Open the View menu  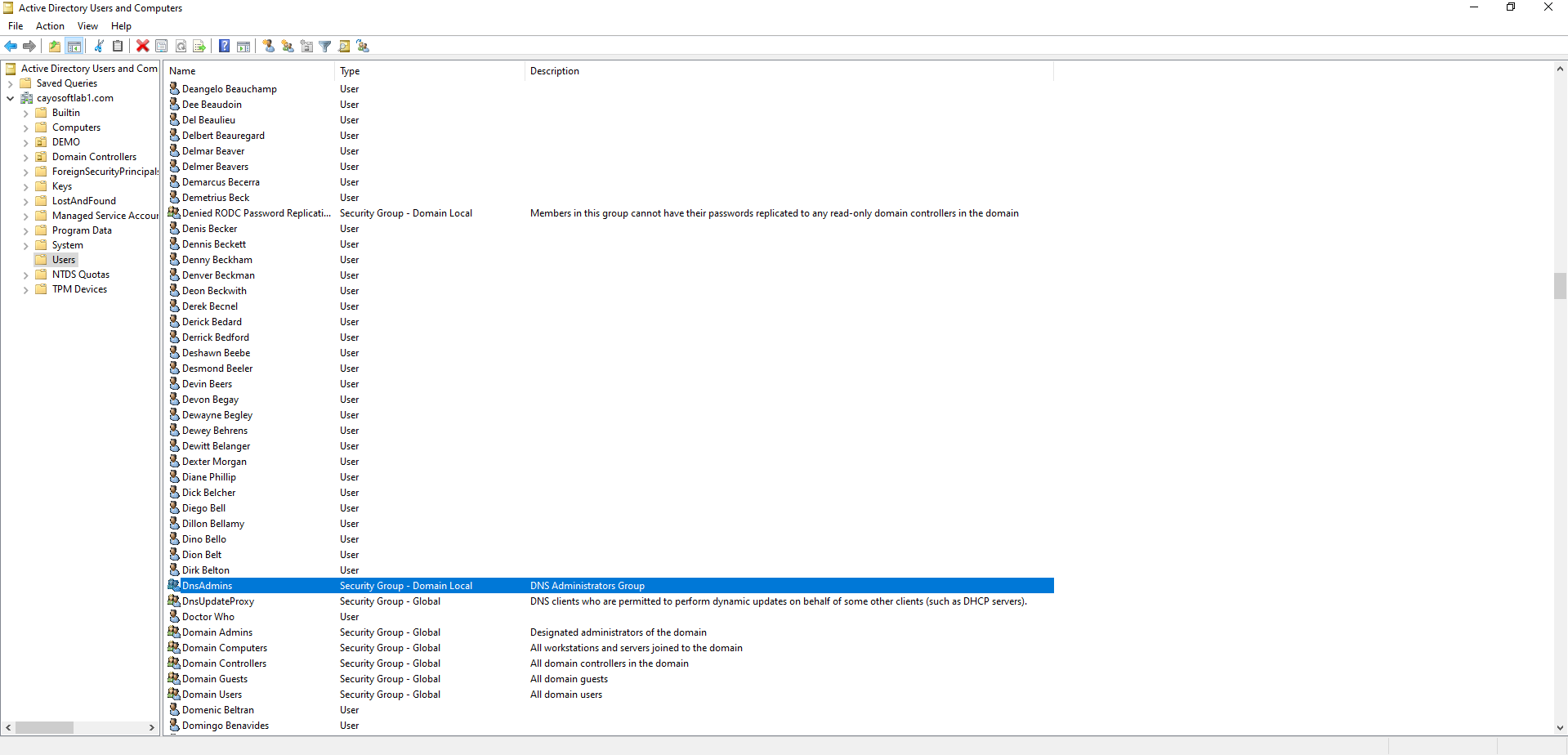(x=87, y=26)
